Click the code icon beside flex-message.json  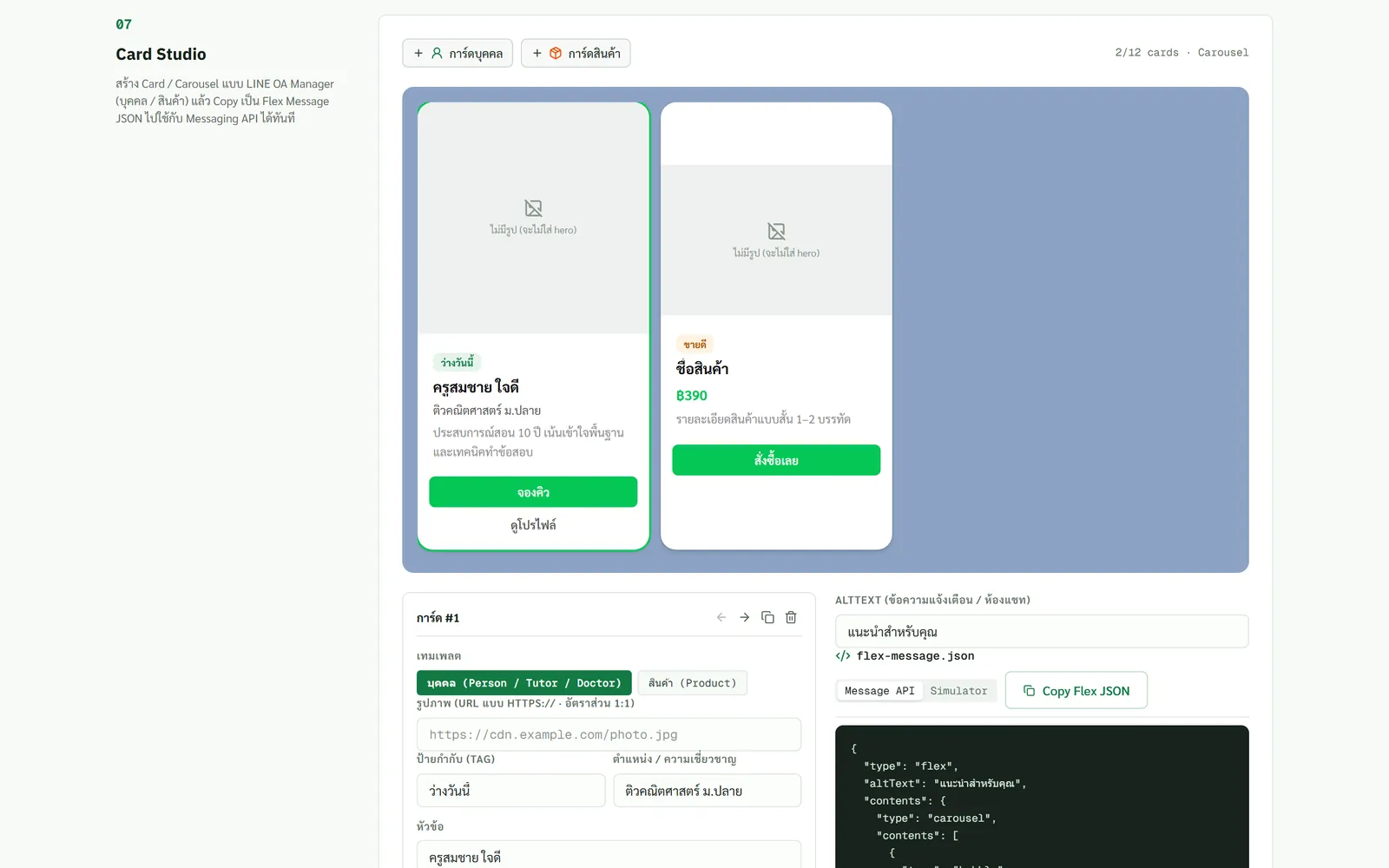(x=842, y=656)
